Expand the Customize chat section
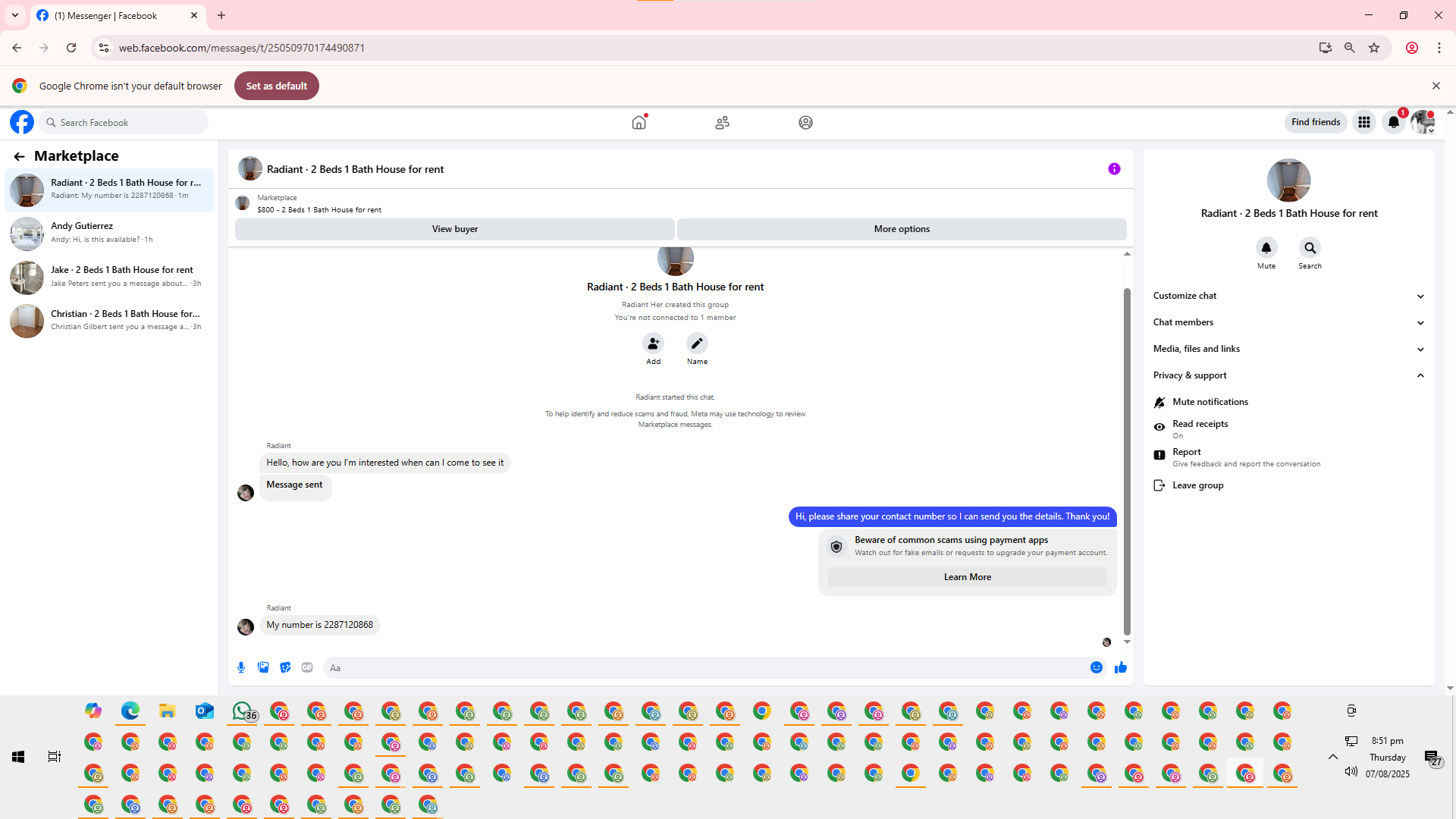Screen dimensions: 1456x819 point(1288,296)
